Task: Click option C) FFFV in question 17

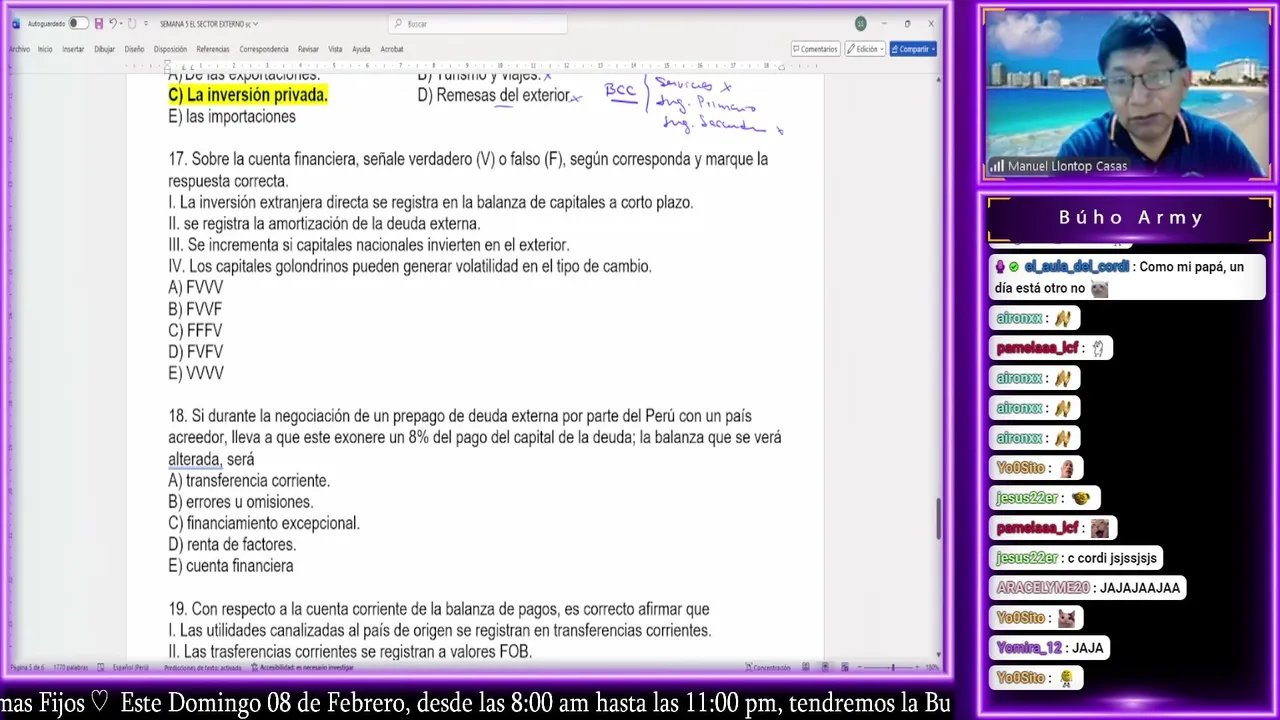Action: (195, 331)
